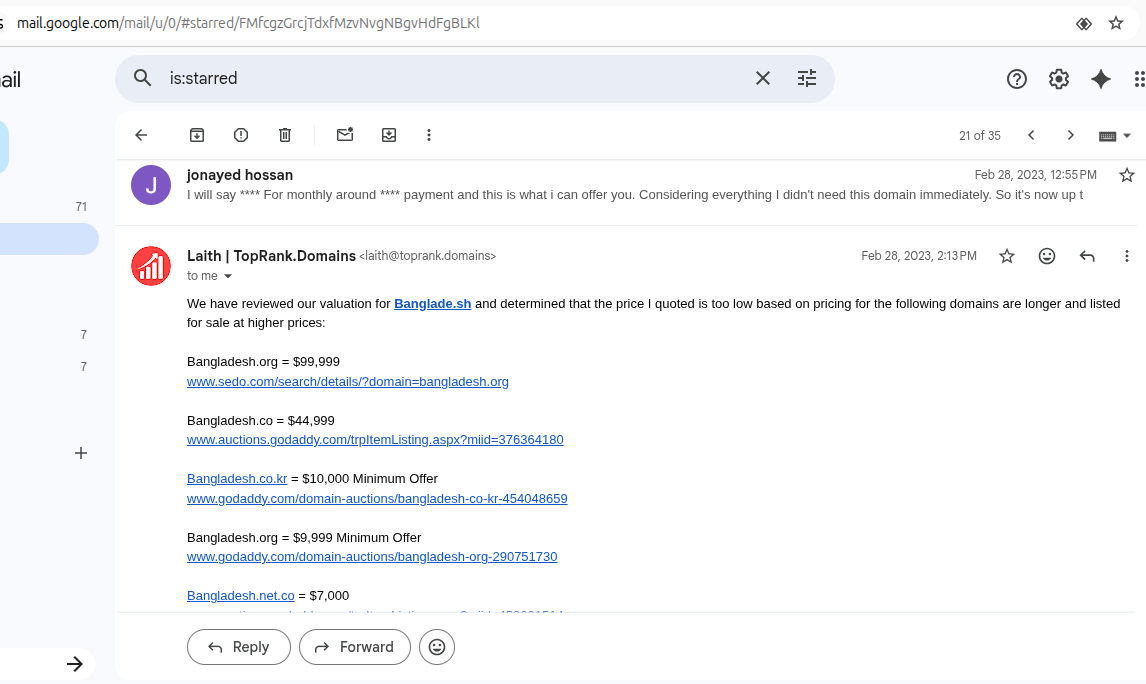Open the auctions.godaddy.com trpItemListing link
Image resolution: width=1146 pixels, height=684 pixels.
[x=375, y=440]
